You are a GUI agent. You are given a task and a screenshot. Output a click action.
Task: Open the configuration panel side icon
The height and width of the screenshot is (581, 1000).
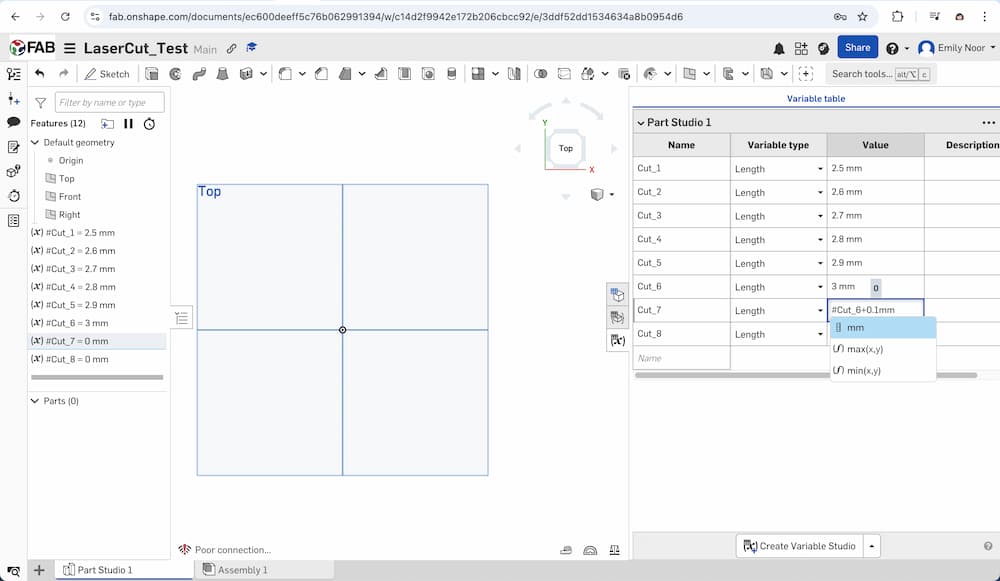(x=617, y=295)
